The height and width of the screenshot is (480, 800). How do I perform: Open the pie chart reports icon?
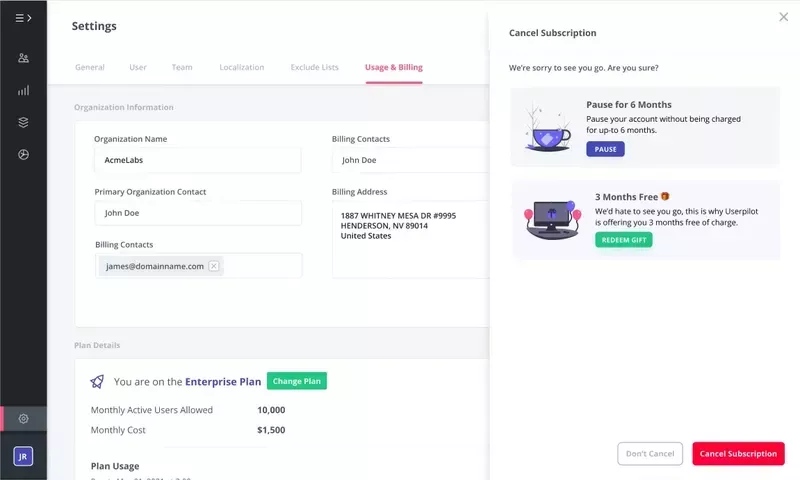(x=23, y=154)
